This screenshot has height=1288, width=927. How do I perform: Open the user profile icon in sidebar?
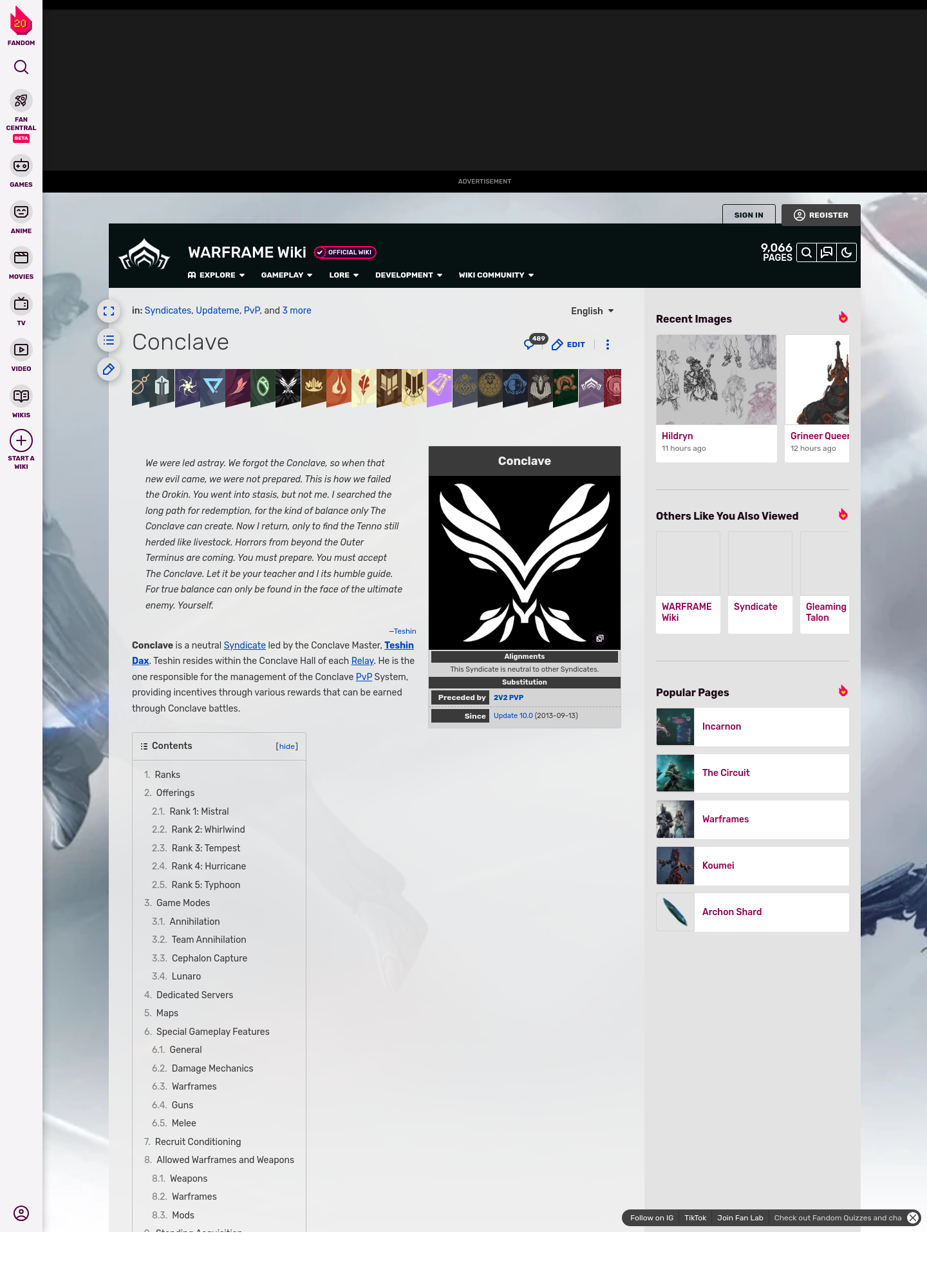click(21, 1213)
